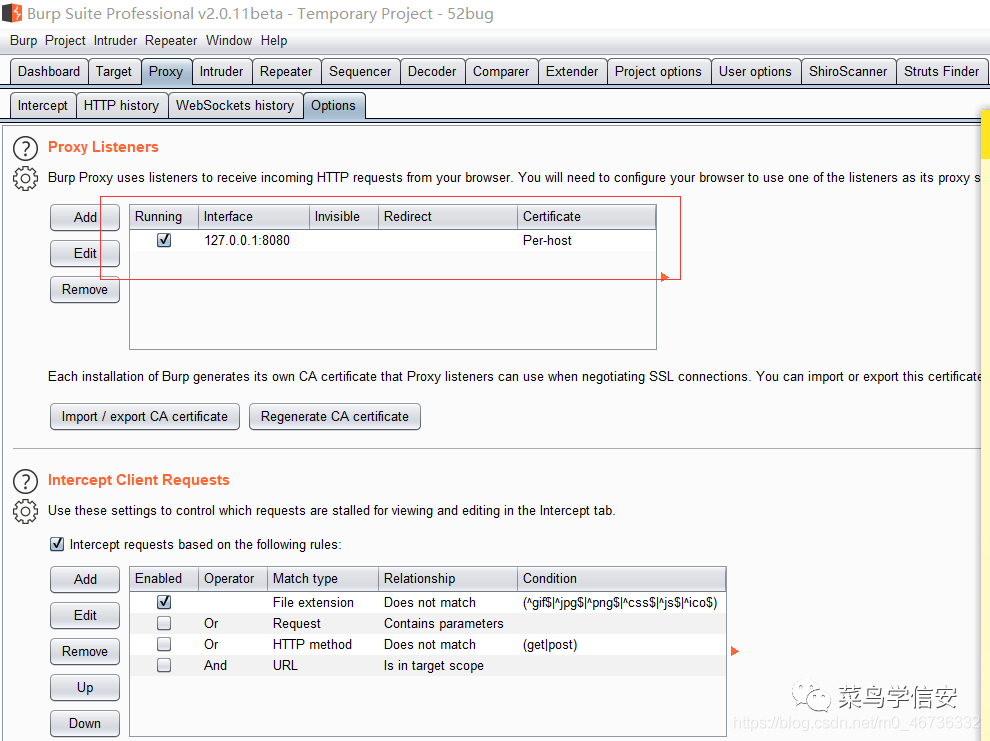Screen dimensions: 990x741
Task: Select the Proxy main tab
Action: pyautogui.click(x=166, y=71)
